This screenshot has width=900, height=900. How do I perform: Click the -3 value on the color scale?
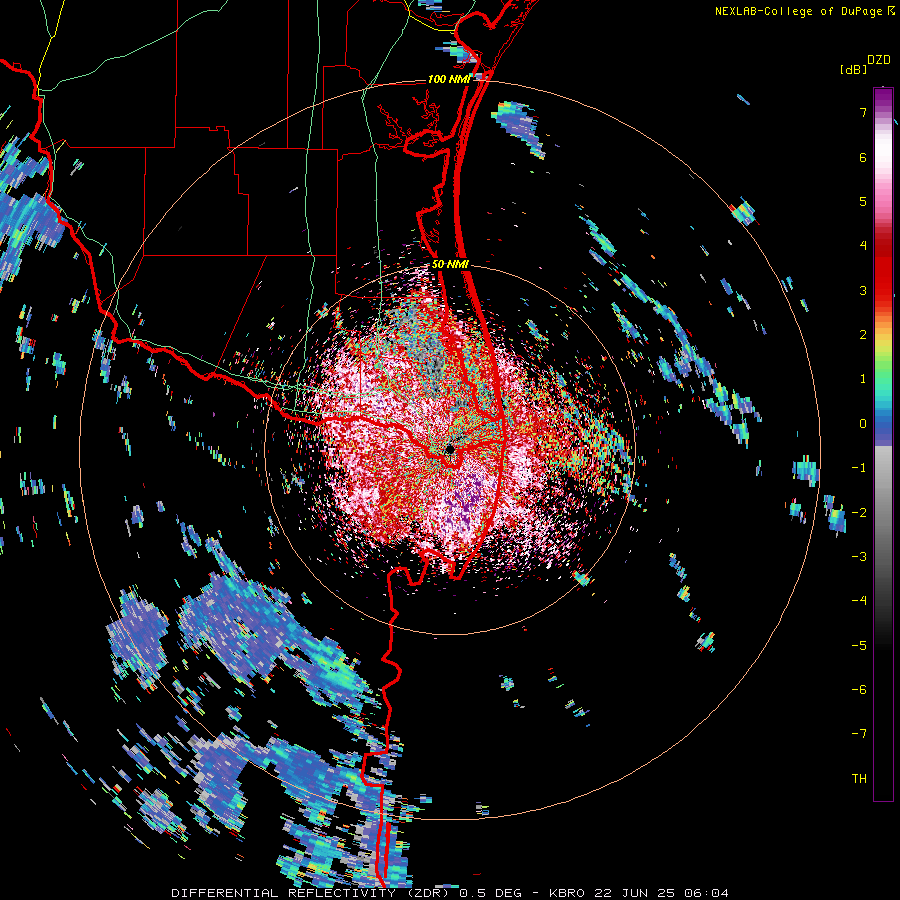[859, 556]
